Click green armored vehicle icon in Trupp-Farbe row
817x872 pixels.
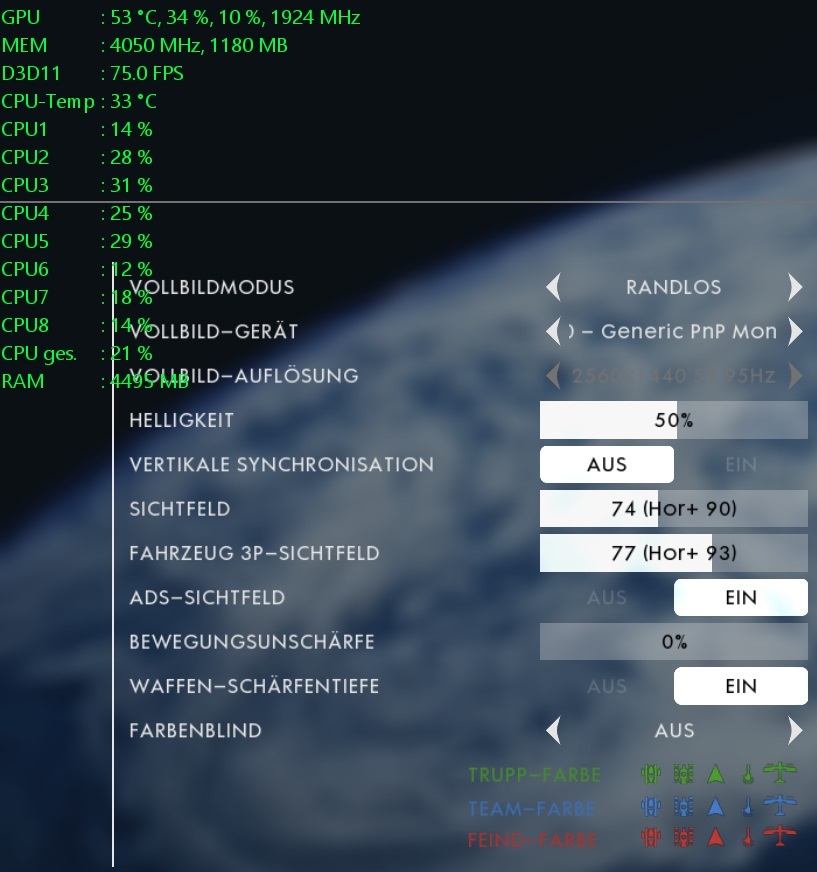pos(684,774)
